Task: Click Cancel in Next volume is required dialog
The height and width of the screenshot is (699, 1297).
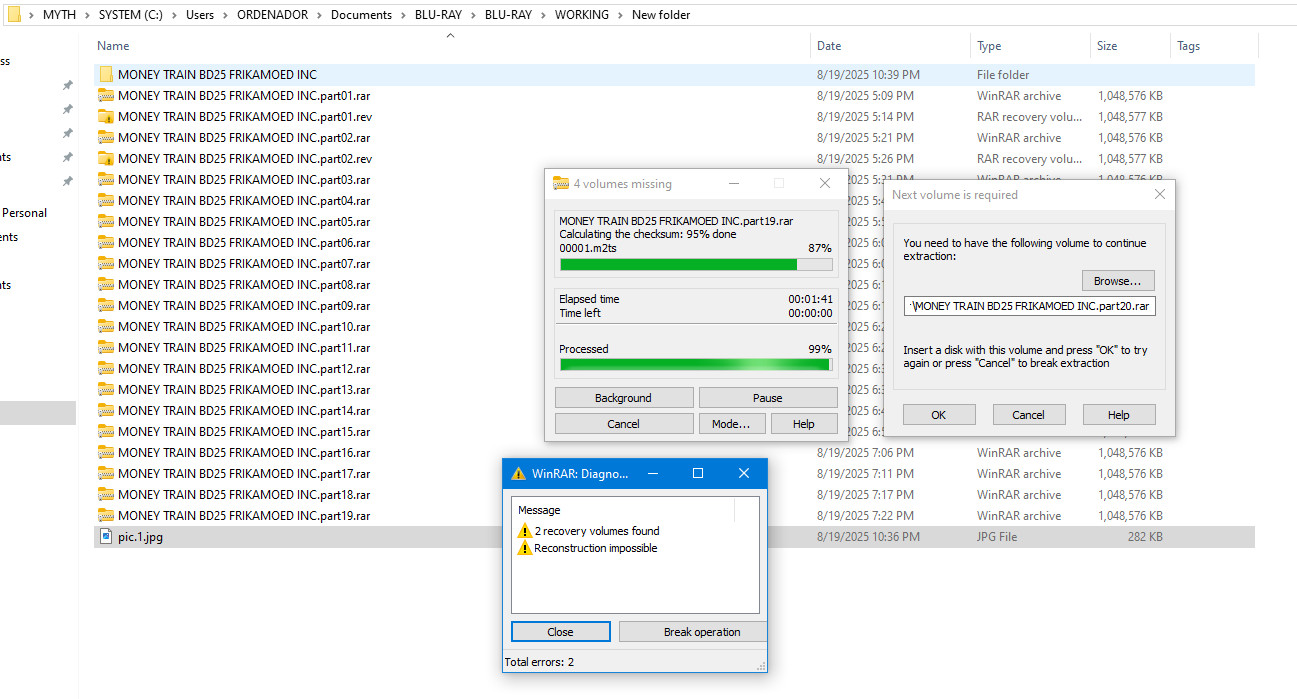Action: (1029, 415)
